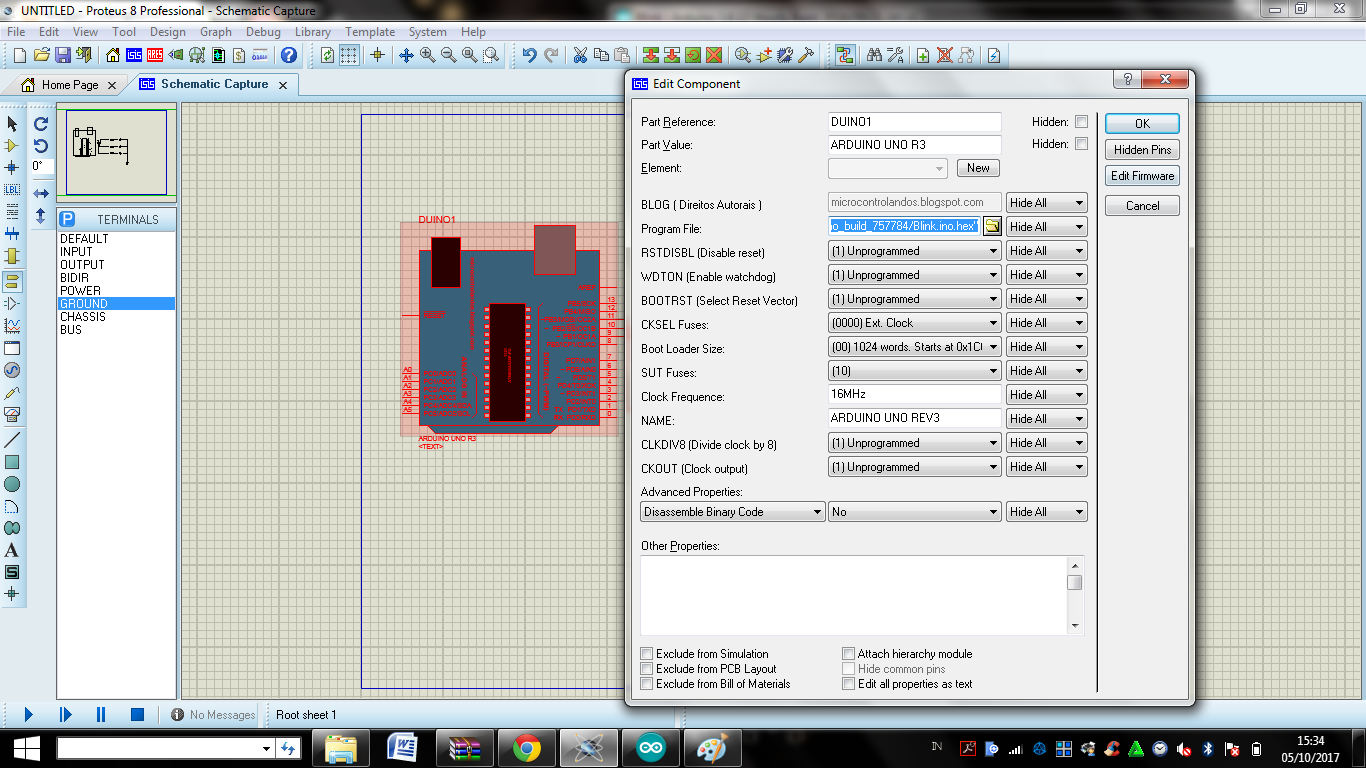Open the ISIS schematic capture icon
Viewport: 1366px width, 768px height.
[135, 56]
